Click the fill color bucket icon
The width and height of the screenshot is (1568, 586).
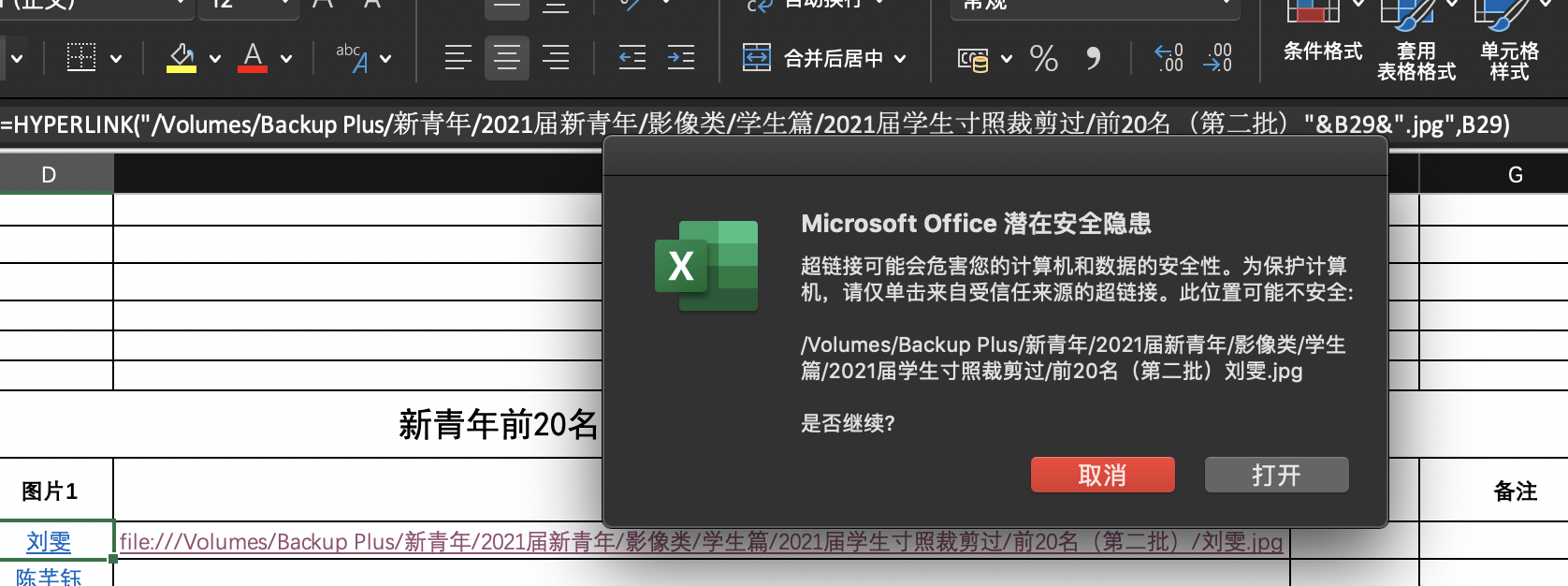coord(181,58)
